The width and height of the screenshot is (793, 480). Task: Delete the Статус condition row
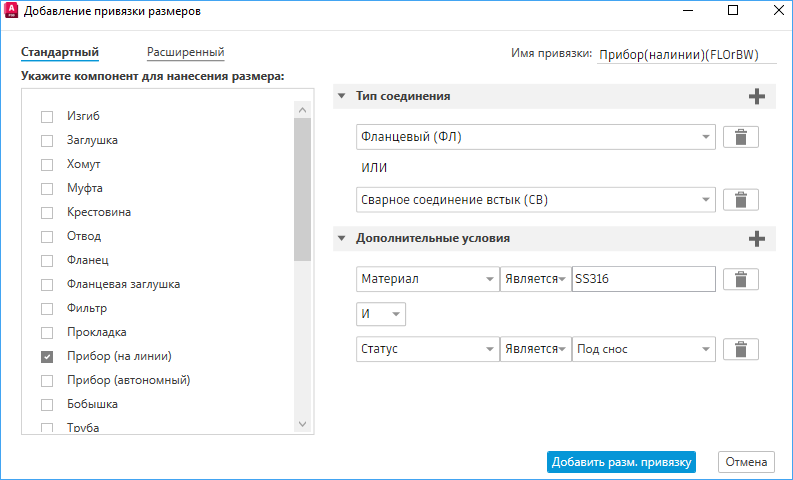click(x=740, y=349)
